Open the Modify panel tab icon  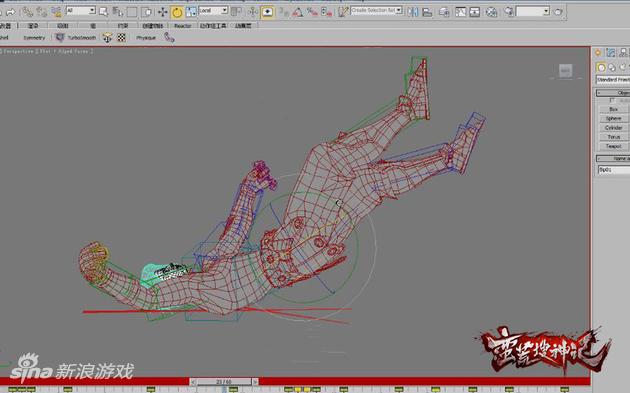611,53
